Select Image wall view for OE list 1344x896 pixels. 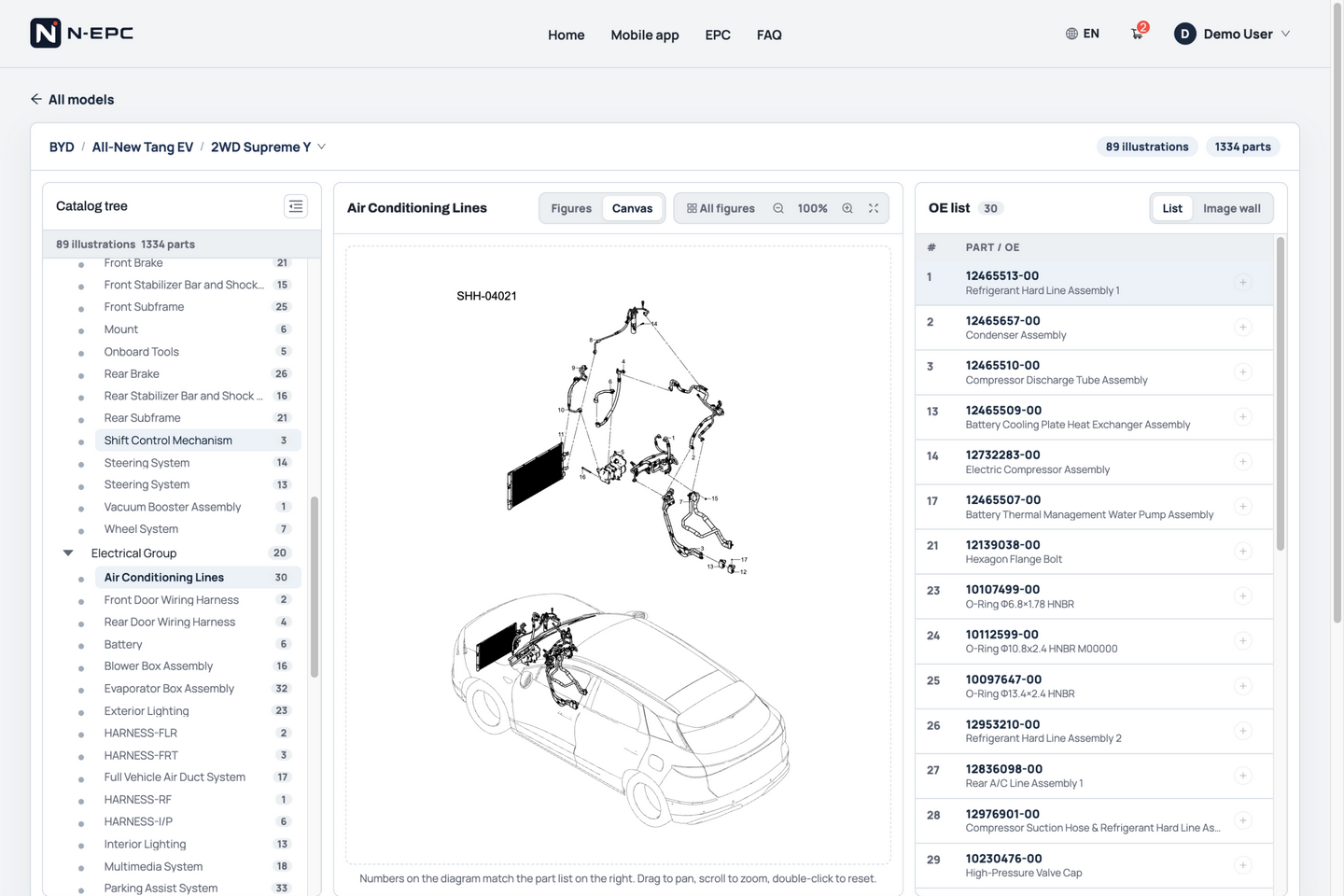click(x=1231, y=208)
